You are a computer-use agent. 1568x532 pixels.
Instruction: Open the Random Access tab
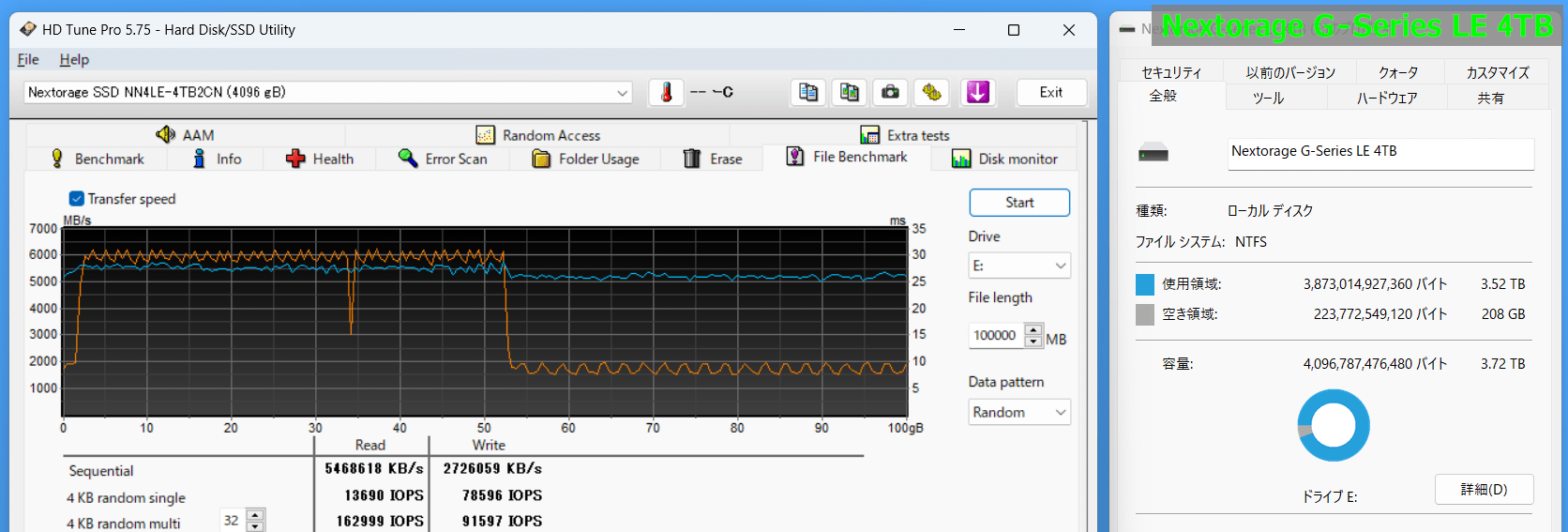tap(537, 134)
